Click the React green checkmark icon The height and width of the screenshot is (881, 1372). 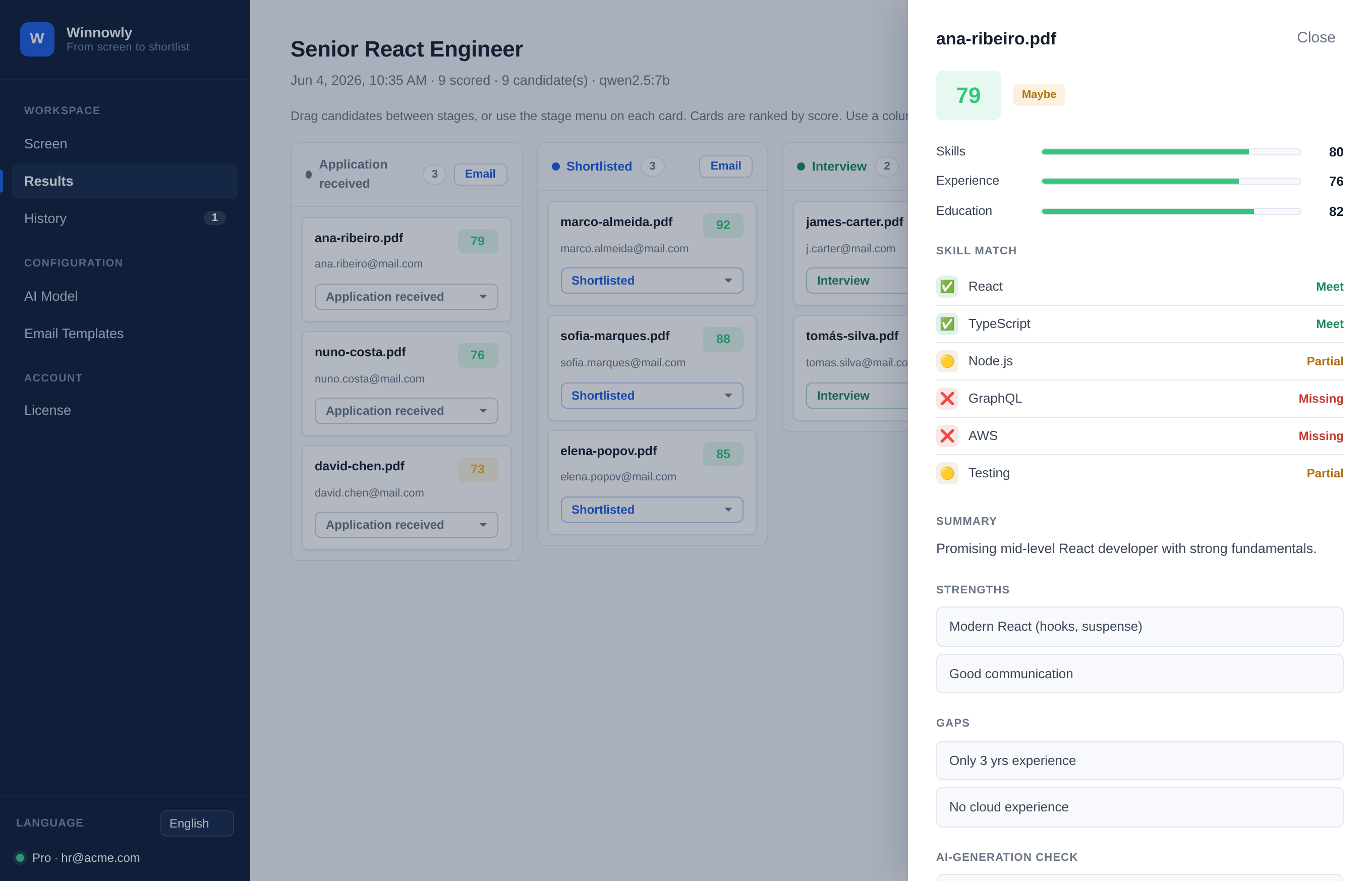[x=946, y=287]
